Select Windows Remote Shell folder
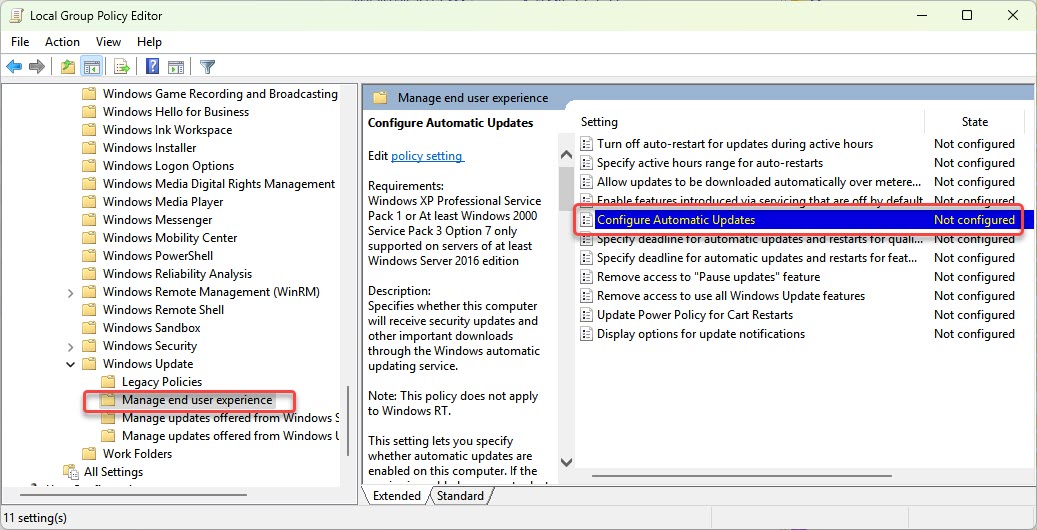The height and width of the screenshot is (530, 1037). coord(163,310)
